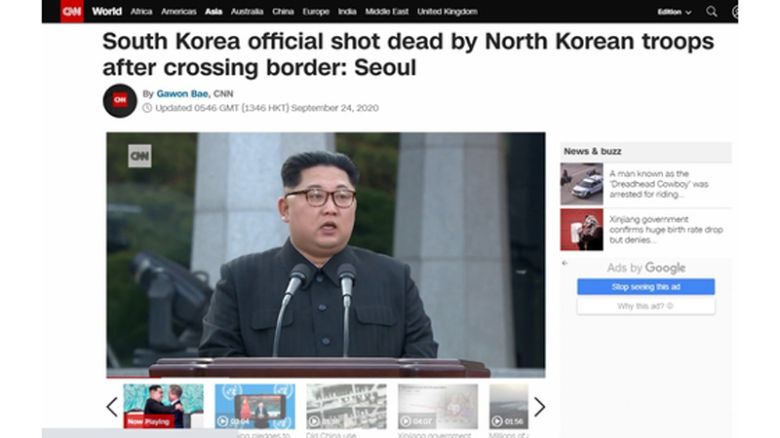
Task: Open author Gawon Bae's profile link
Action: [x=182, y=94]
